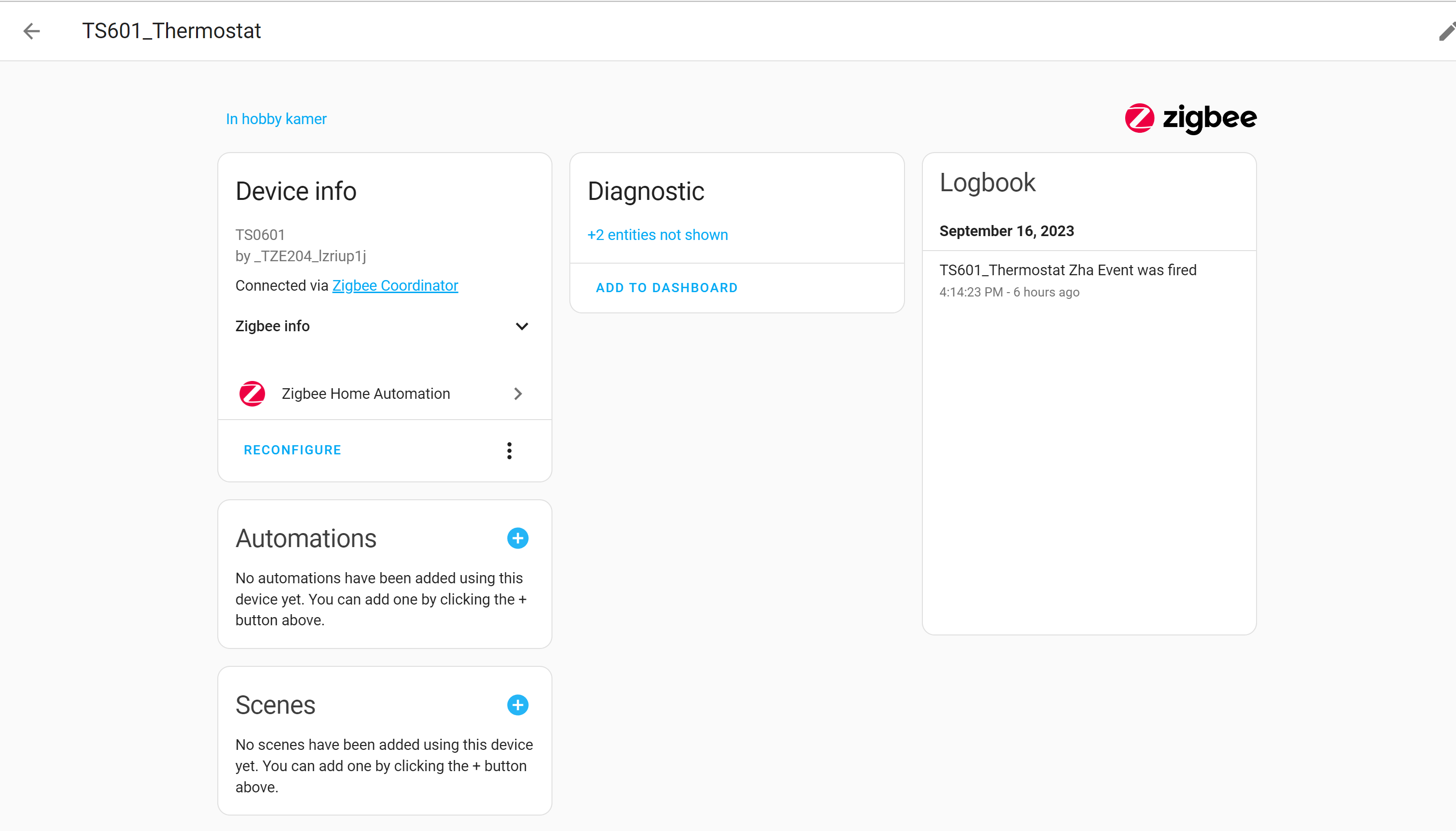
Task: Collapse the Zigbee info chevron
Action: coord(521,326)
